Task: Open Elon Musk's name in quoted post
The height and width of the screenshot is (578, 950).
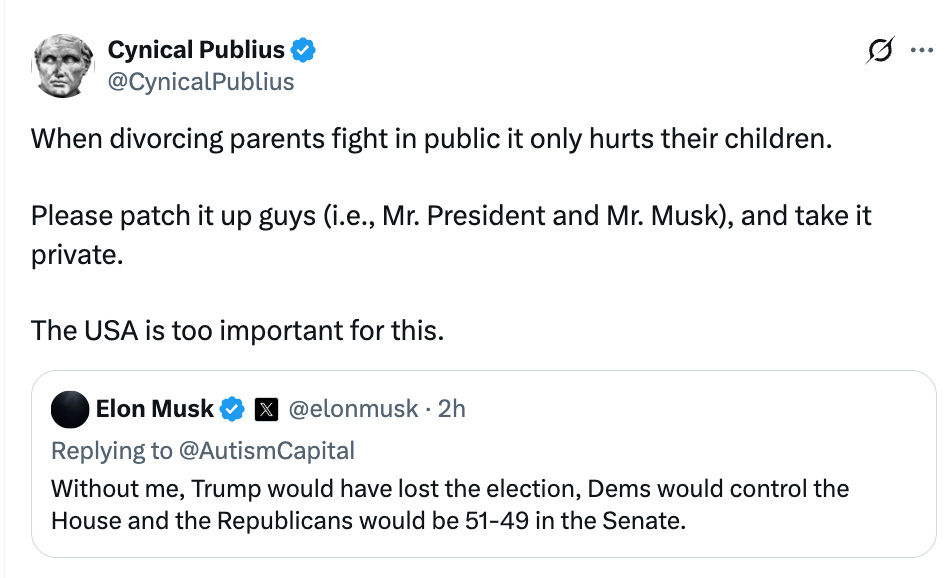Action: [x=154, y=410]
